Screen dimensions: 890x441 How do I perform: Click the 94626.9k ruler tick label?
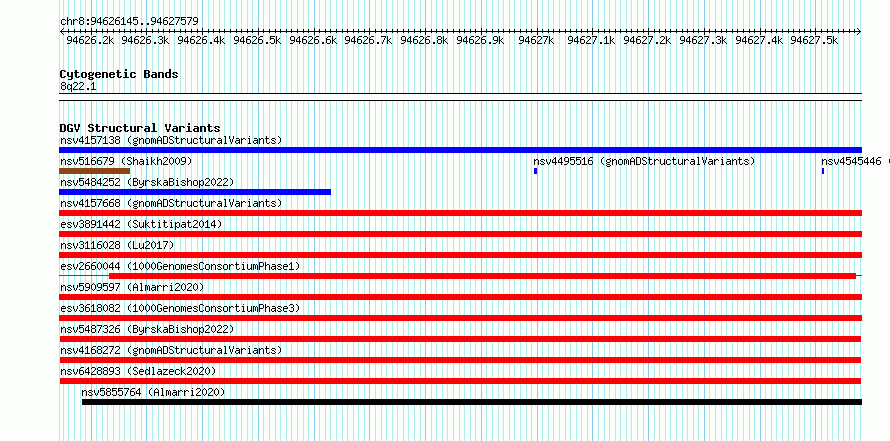click(480, 40)
